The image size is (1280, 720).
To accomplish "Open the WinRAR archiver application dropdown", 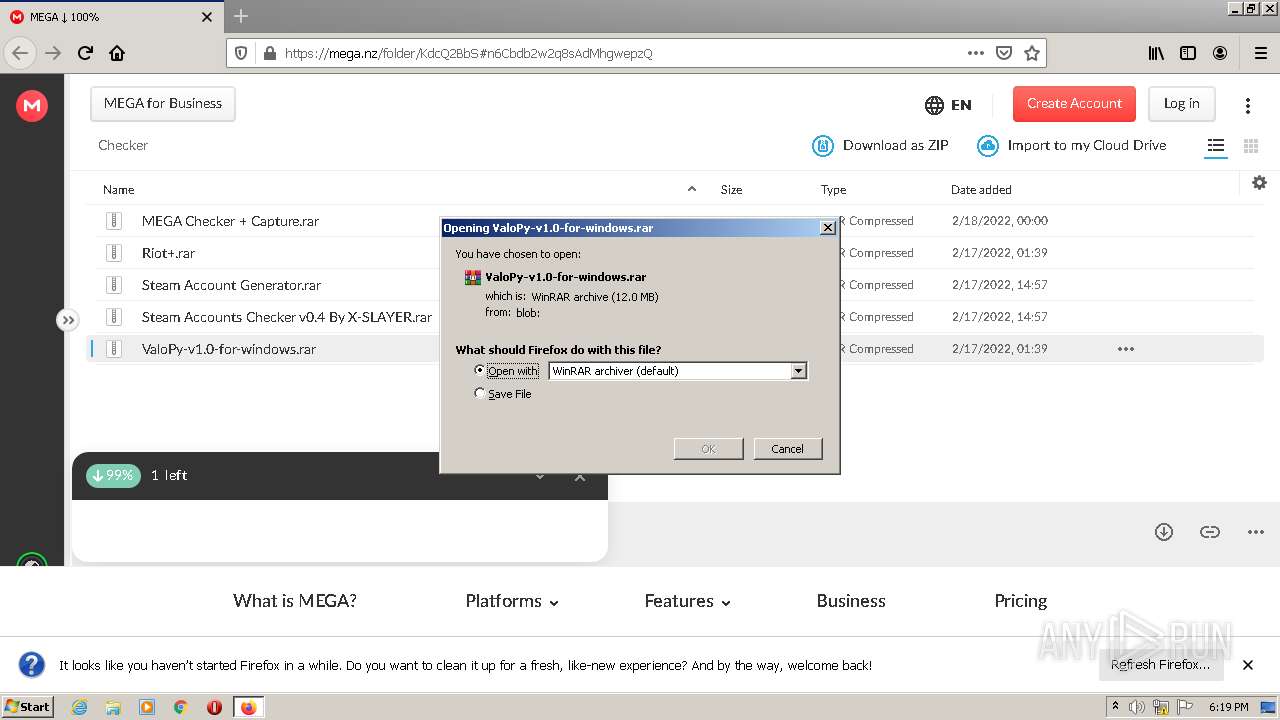I will (677, 371).
